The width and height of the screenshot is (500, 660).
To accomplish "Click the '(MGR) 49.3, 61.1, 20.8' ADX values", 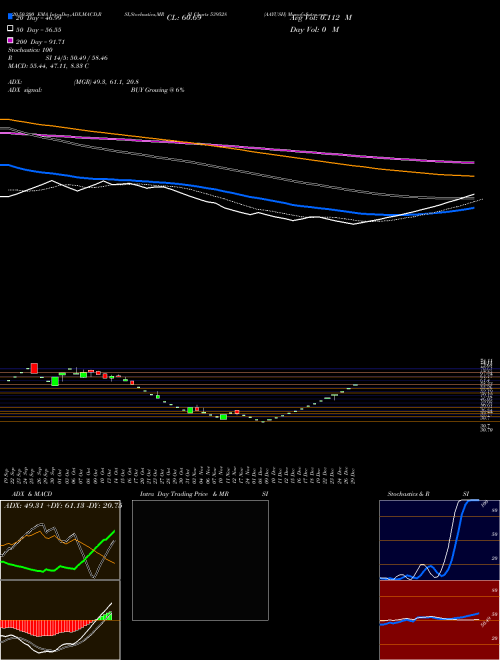I will [x=106, y=82].
